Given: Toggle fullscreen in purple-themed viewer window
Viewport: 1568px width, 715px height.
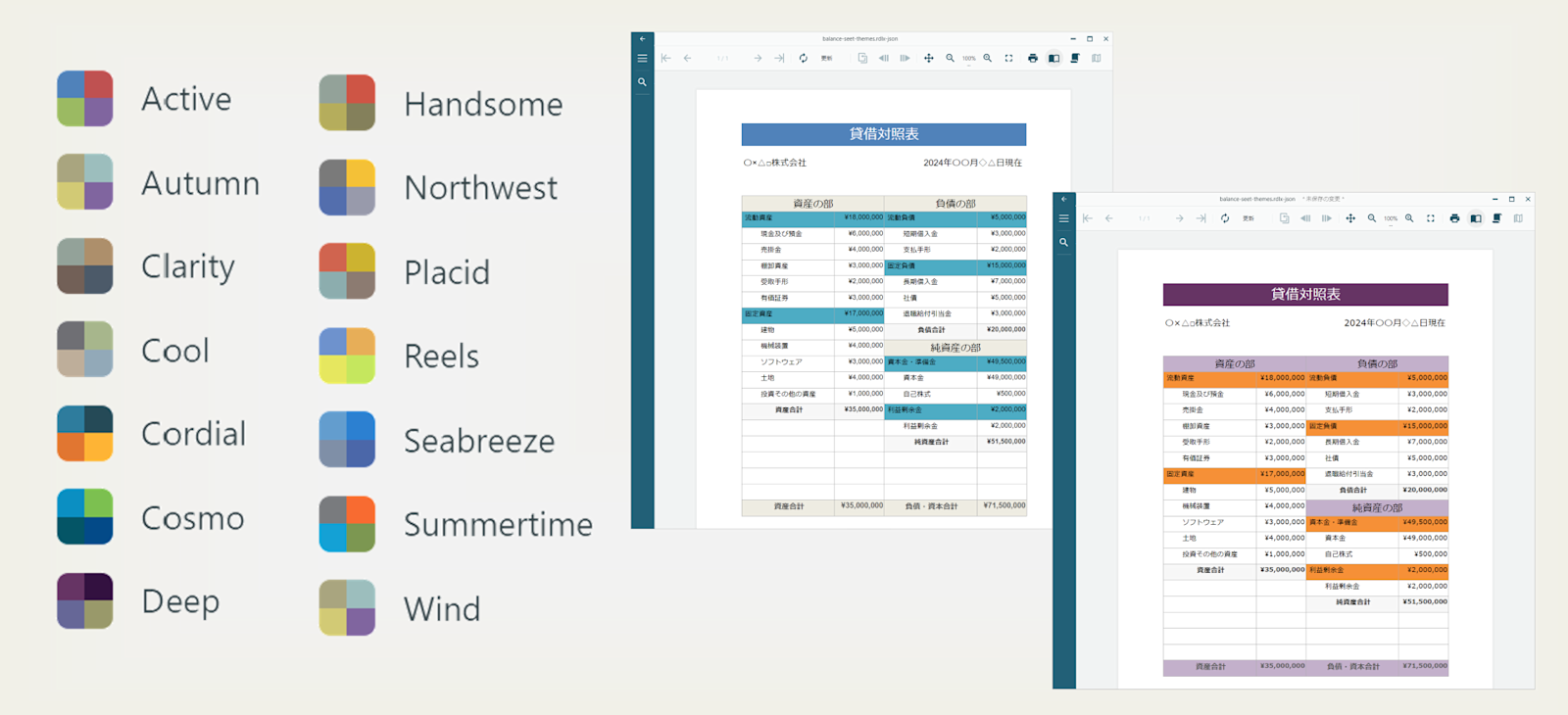Looking at the screenshot, I should 1431,218.
